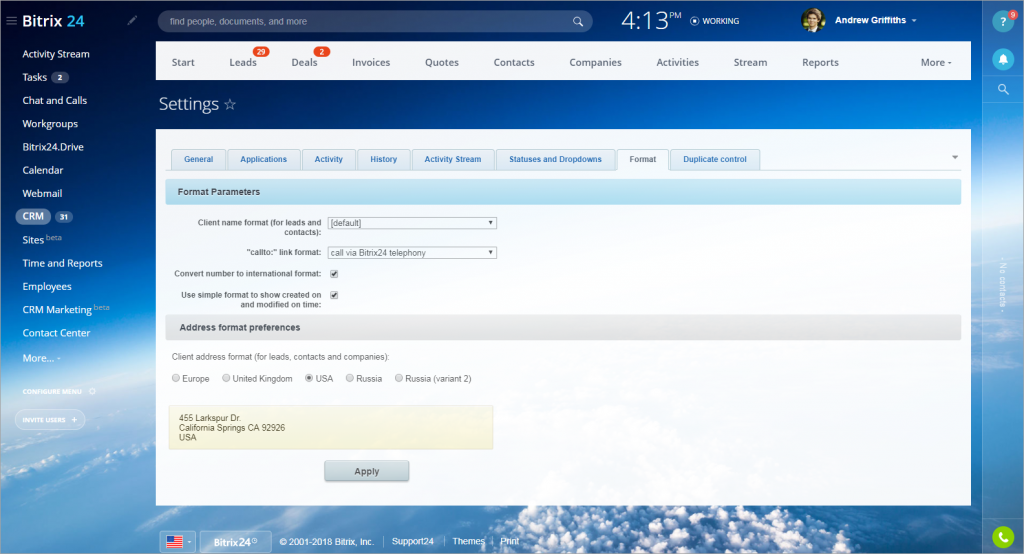
Task: Click the clock showing 4:13 PM
Action: coord(650,21)
